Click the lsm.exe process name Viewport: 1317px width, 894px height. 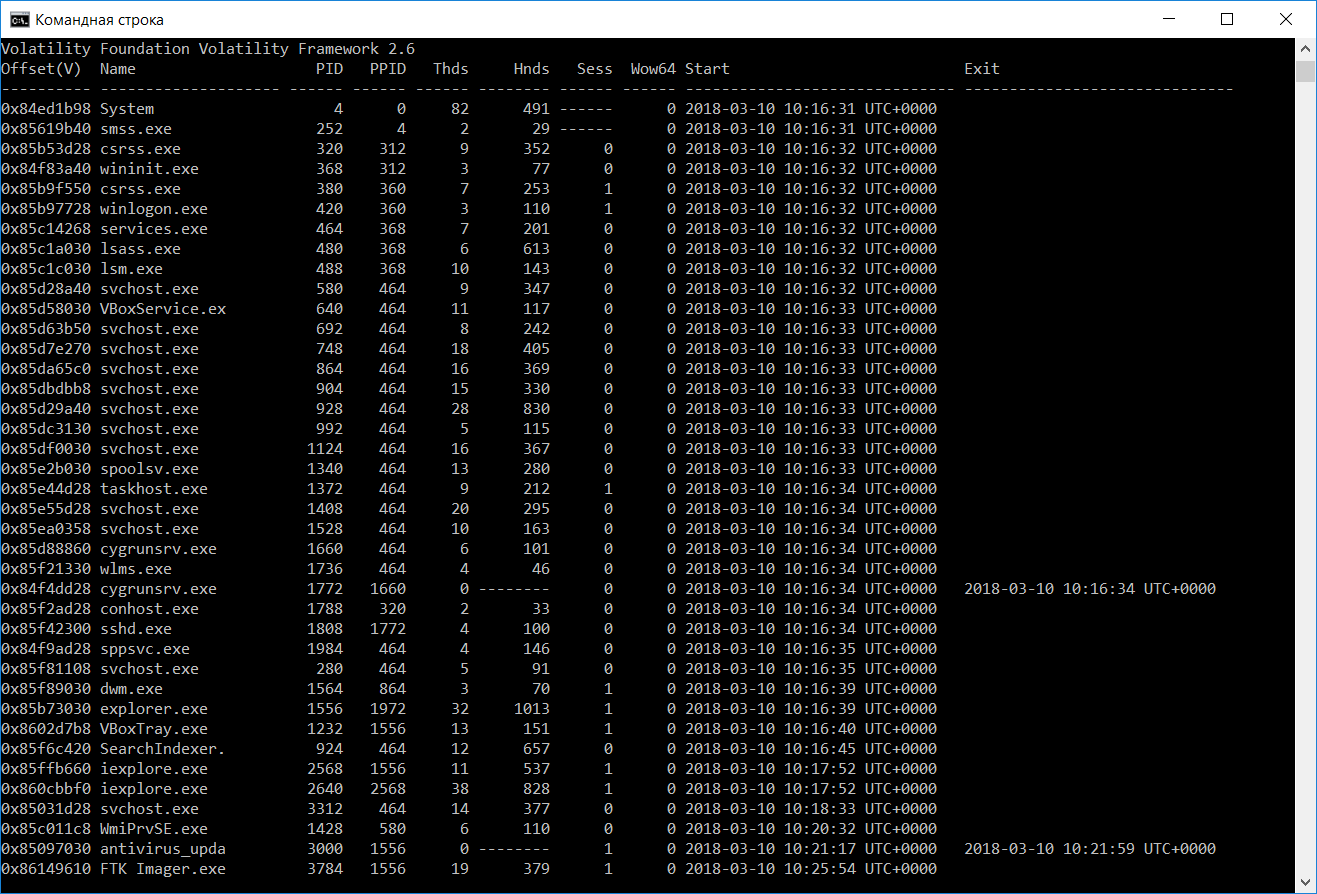pos(131,269)
